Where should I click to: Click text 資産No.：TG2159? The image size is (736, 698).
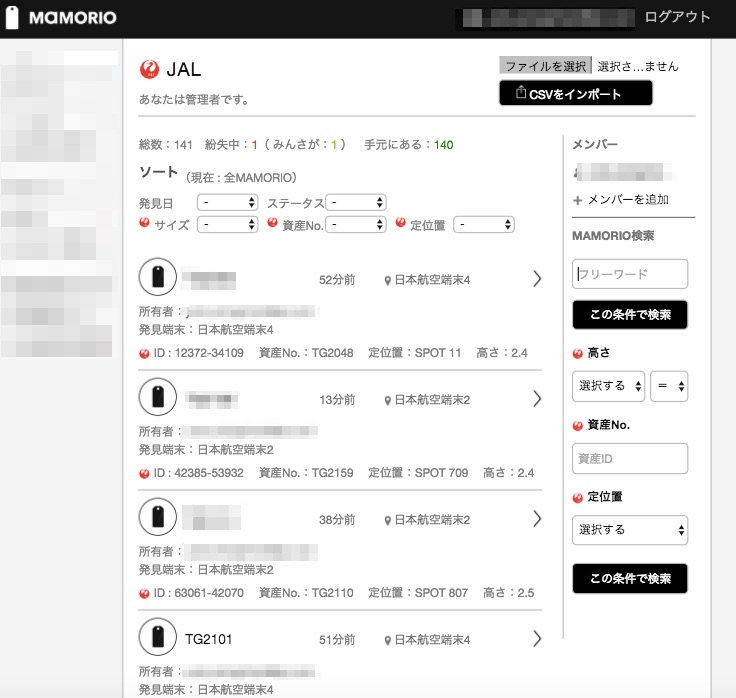[x=306, y=473]
